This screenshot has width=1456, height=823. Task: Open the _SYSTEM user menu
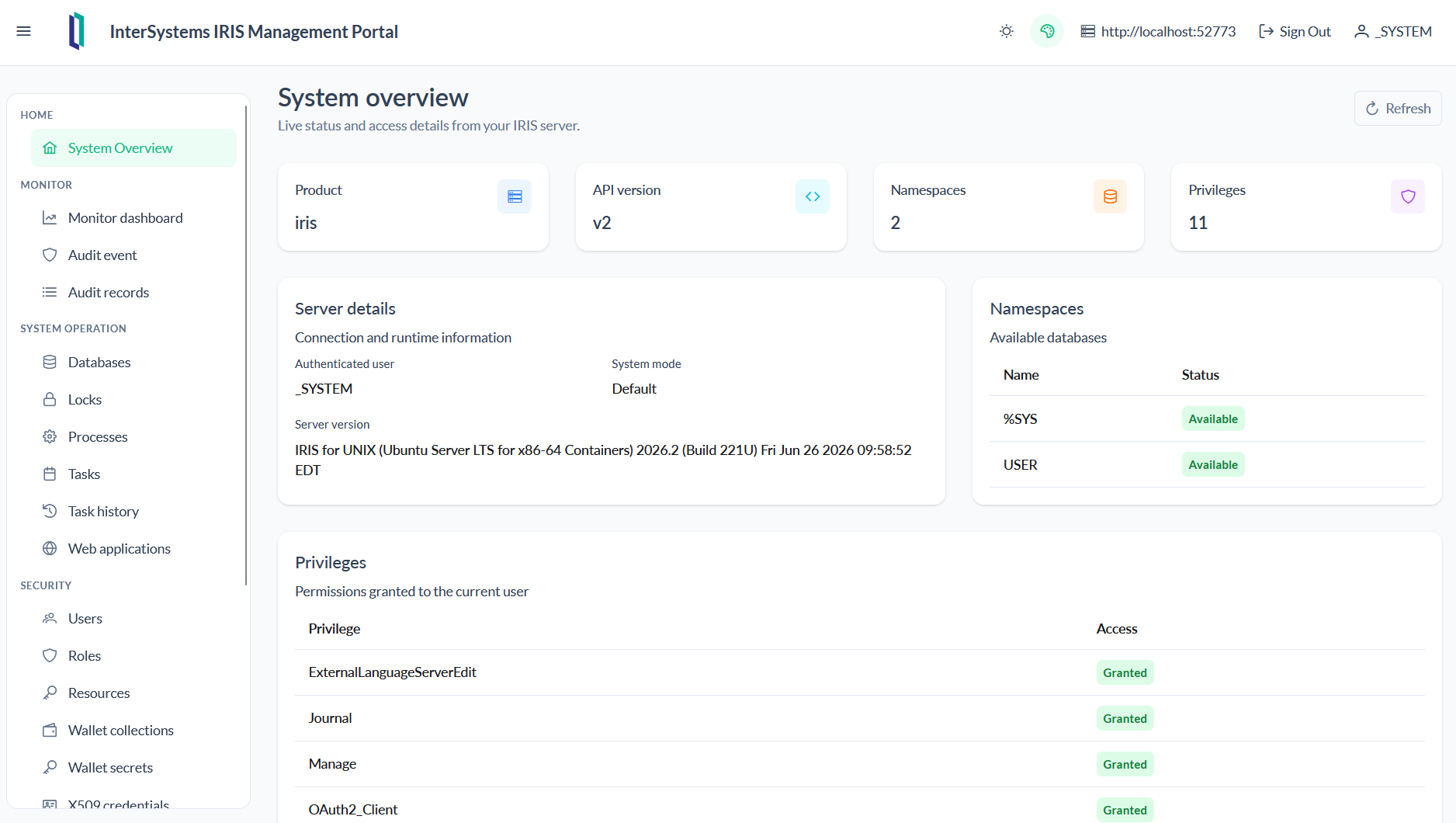pyautogui.click(x=1393, y=31)
